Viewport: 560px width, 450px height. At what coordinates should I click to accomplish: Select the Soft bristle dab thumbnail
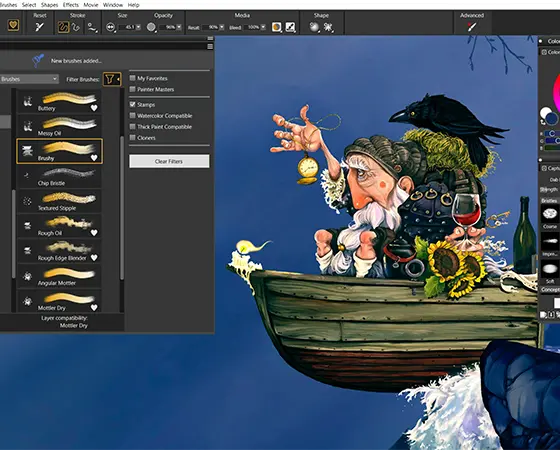pyautogui.click(x=550, y=269)
